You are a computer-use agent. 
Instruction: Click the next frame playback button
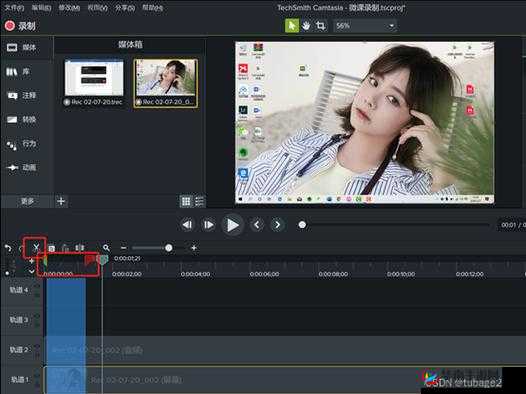(x=208, y=225)
